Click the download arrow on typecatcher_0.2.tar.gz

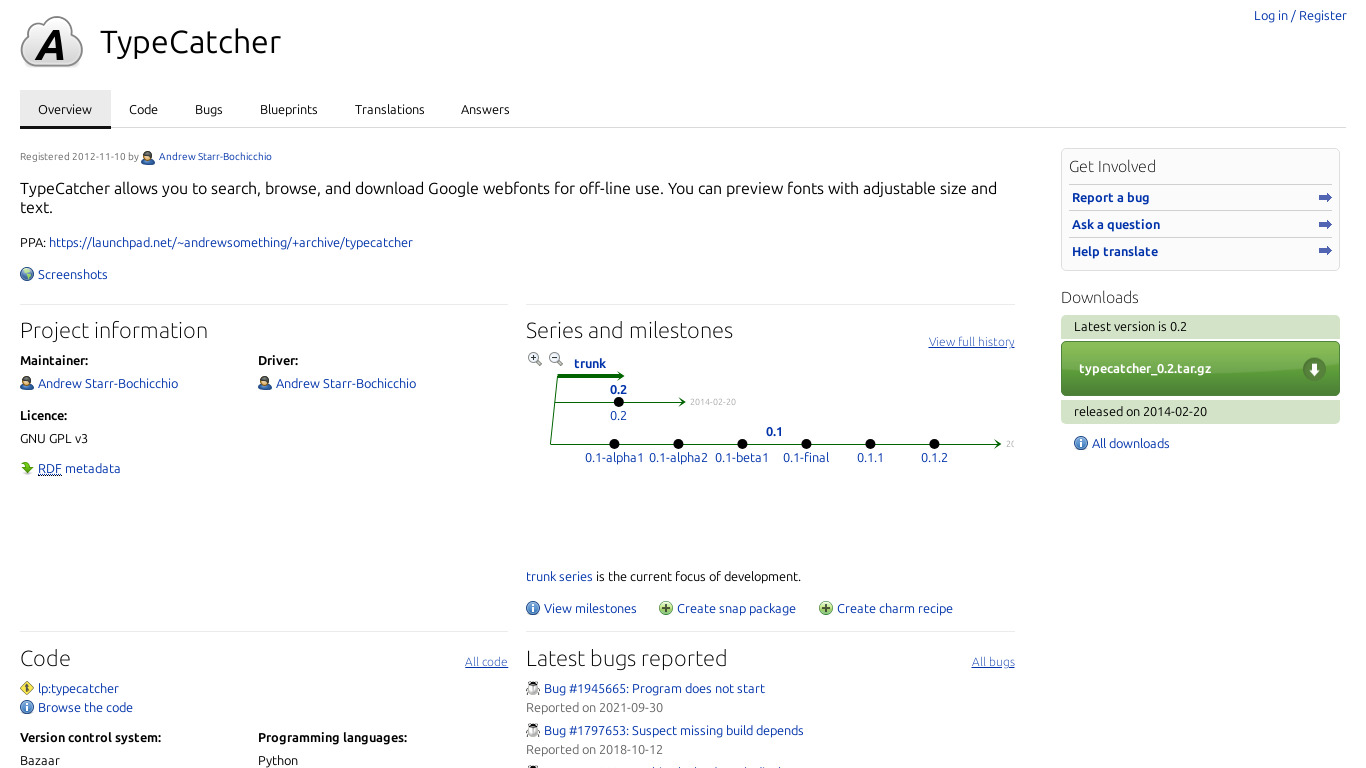click(1315, 369)
